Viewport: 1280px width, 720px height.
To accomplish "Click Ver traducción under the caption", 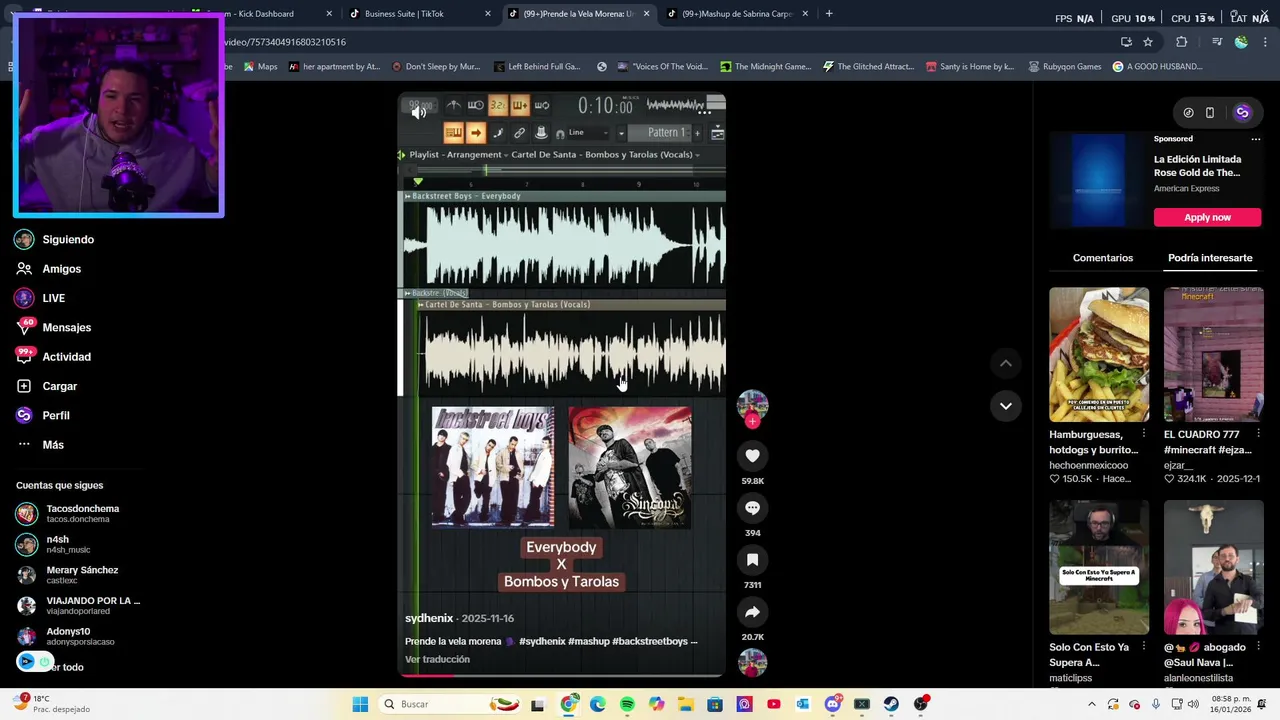I will 437,659.
